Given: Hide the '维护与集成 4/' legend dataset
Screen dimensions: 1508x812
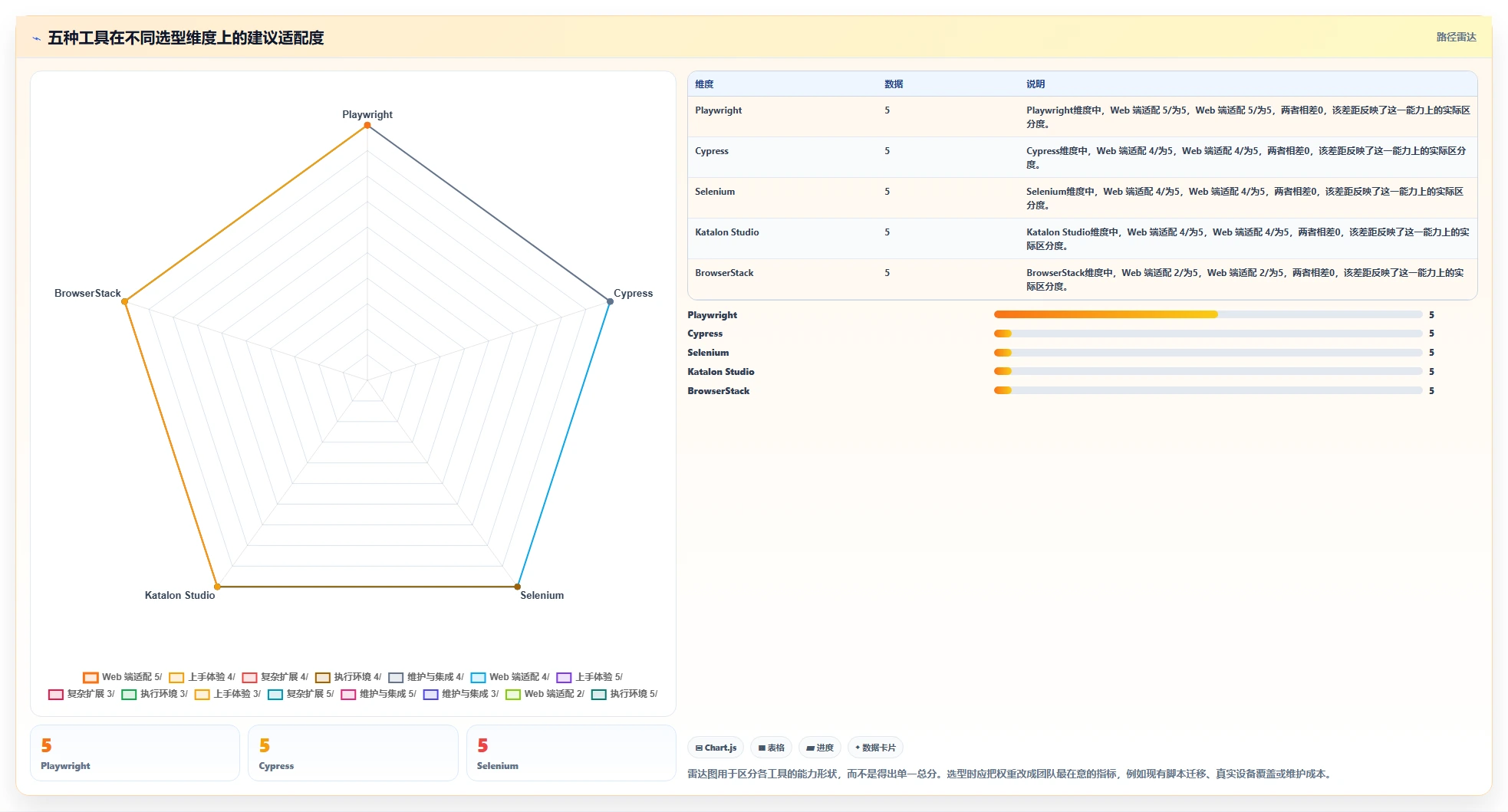Looking at the screenshot, I should [x=426, y=677].
